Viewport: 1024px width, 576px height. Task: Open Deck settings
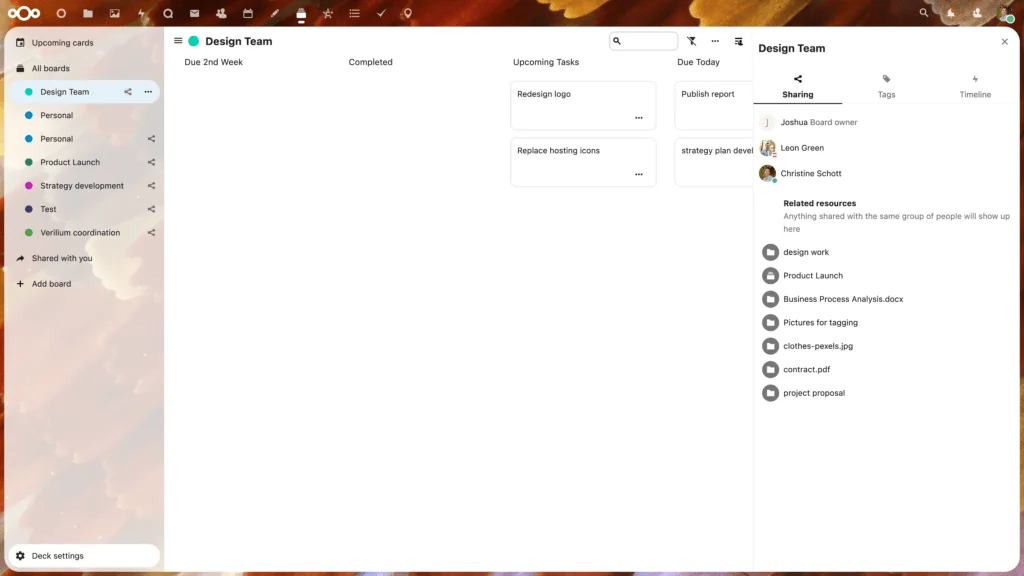tap(85, 556)
